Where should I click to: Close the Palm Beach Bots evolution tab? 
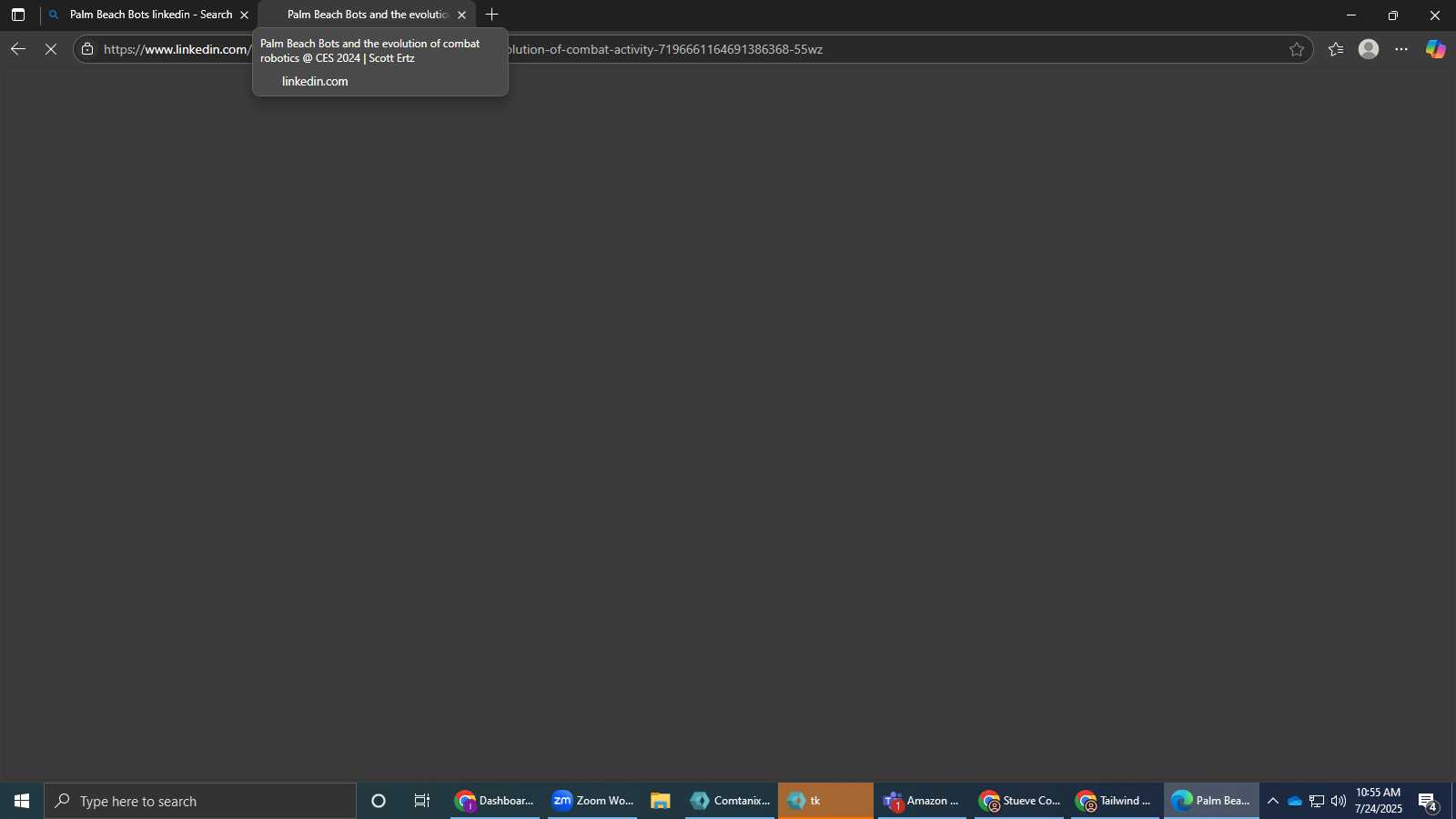click(461, 15)
